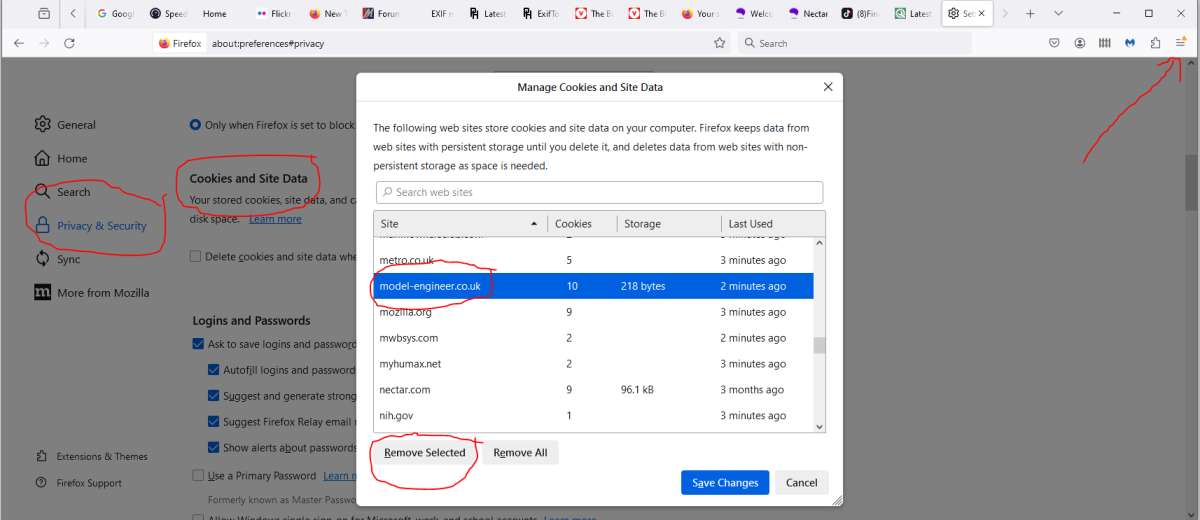Click the site list scrollbar up arrow
The image size is (1200, 520).
(820, 243)
